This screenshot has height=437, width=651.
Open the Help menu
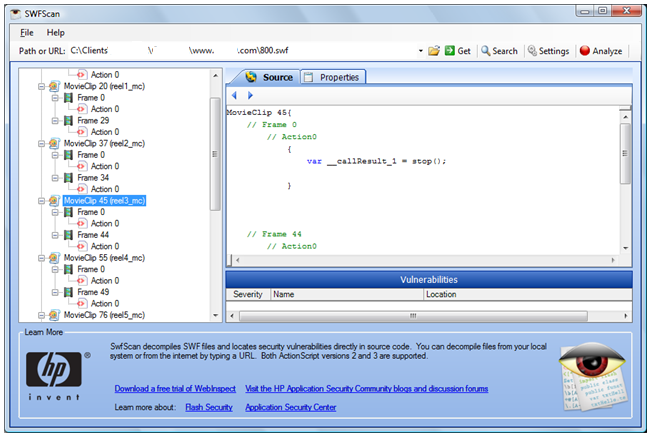click(56, 32)
